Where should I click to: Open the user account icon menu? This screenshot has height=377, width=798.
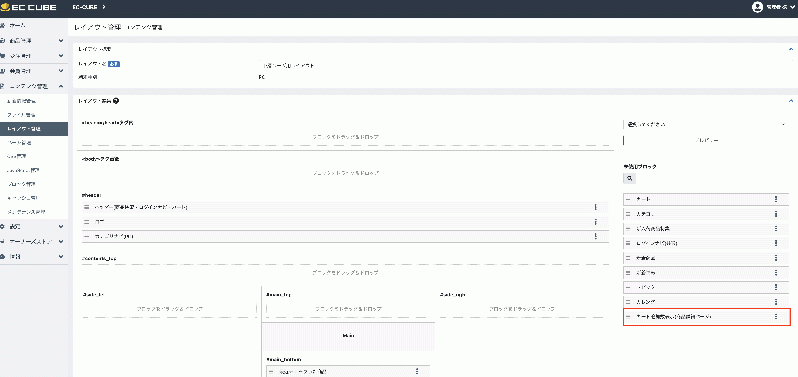(757, 7)
